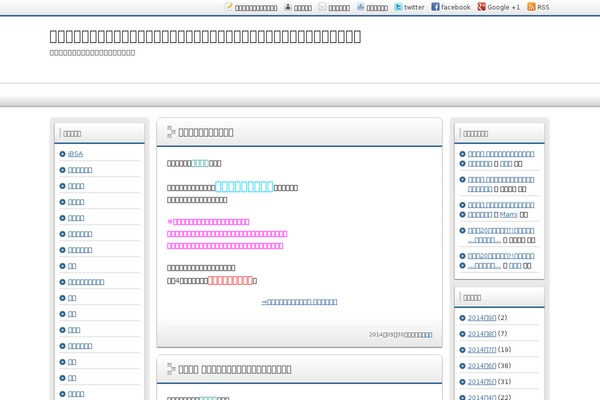Open the 2014 archive link with count (31)
The width and height of the screenshot is (600, 400).
[x=482, y=382]
